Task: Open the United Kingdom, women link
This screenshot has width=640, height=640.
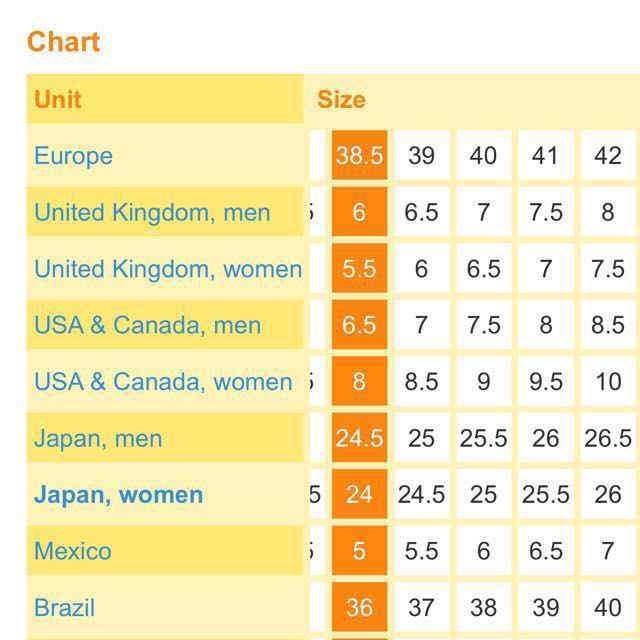Action: click(x=168, y=269)
